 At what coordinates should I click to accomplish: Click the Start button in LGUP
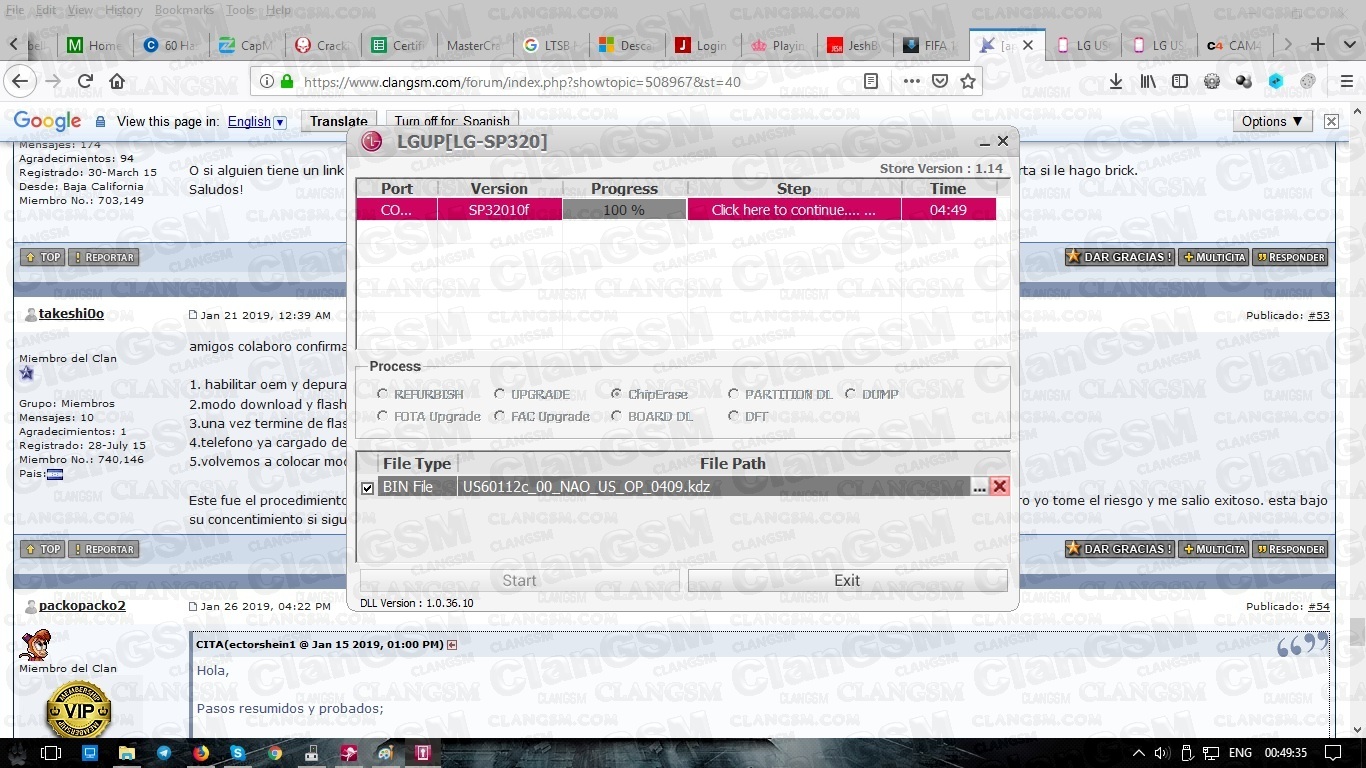tap(519, 580)
